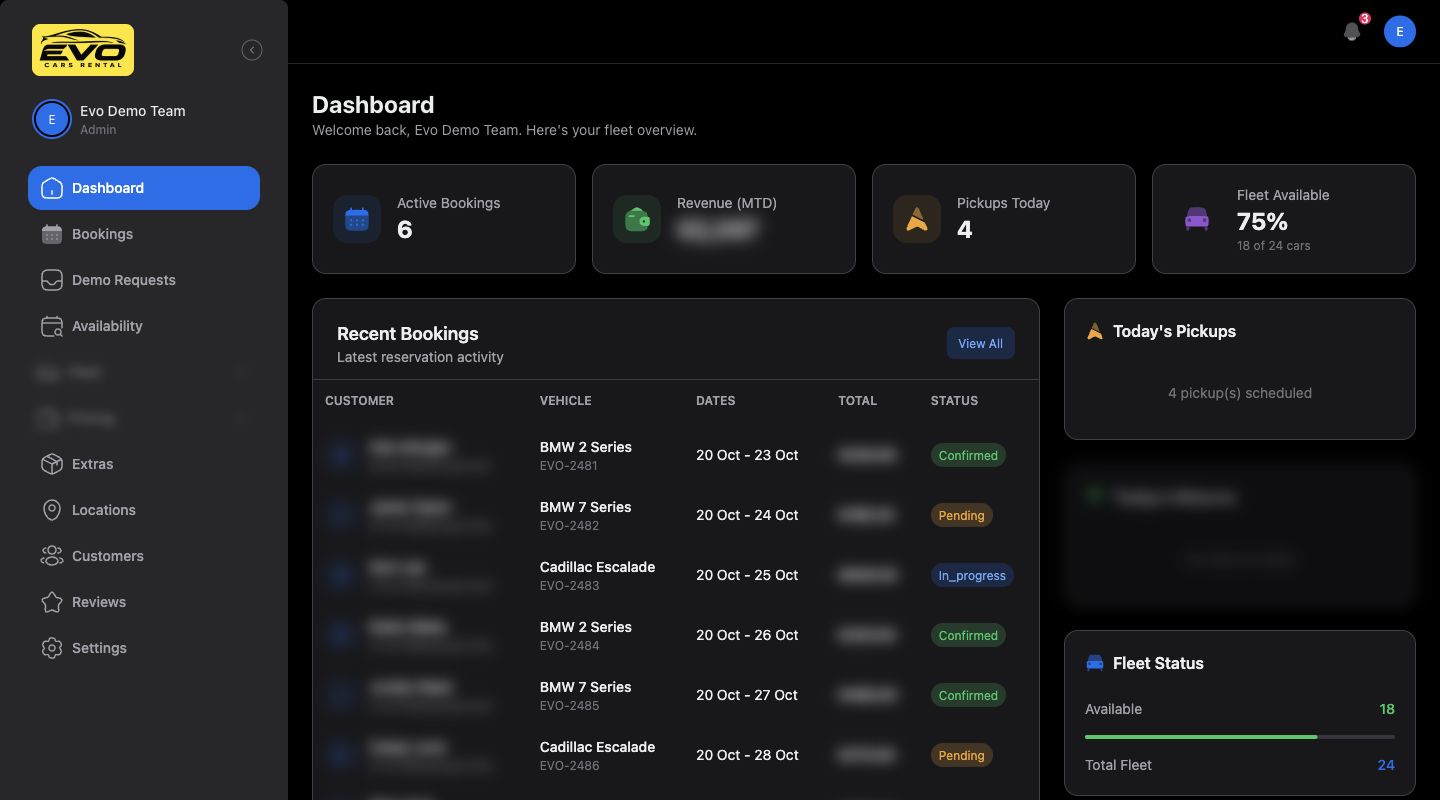
Task: Sort by the DATES column header
Action: pyautogui.click(x=716, y=400)
